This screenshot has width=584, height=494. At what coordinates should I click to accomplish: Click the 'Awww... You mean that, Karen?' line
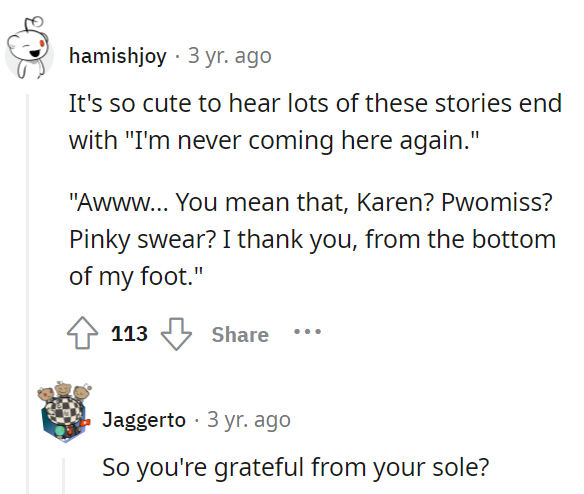coord(311,203)
